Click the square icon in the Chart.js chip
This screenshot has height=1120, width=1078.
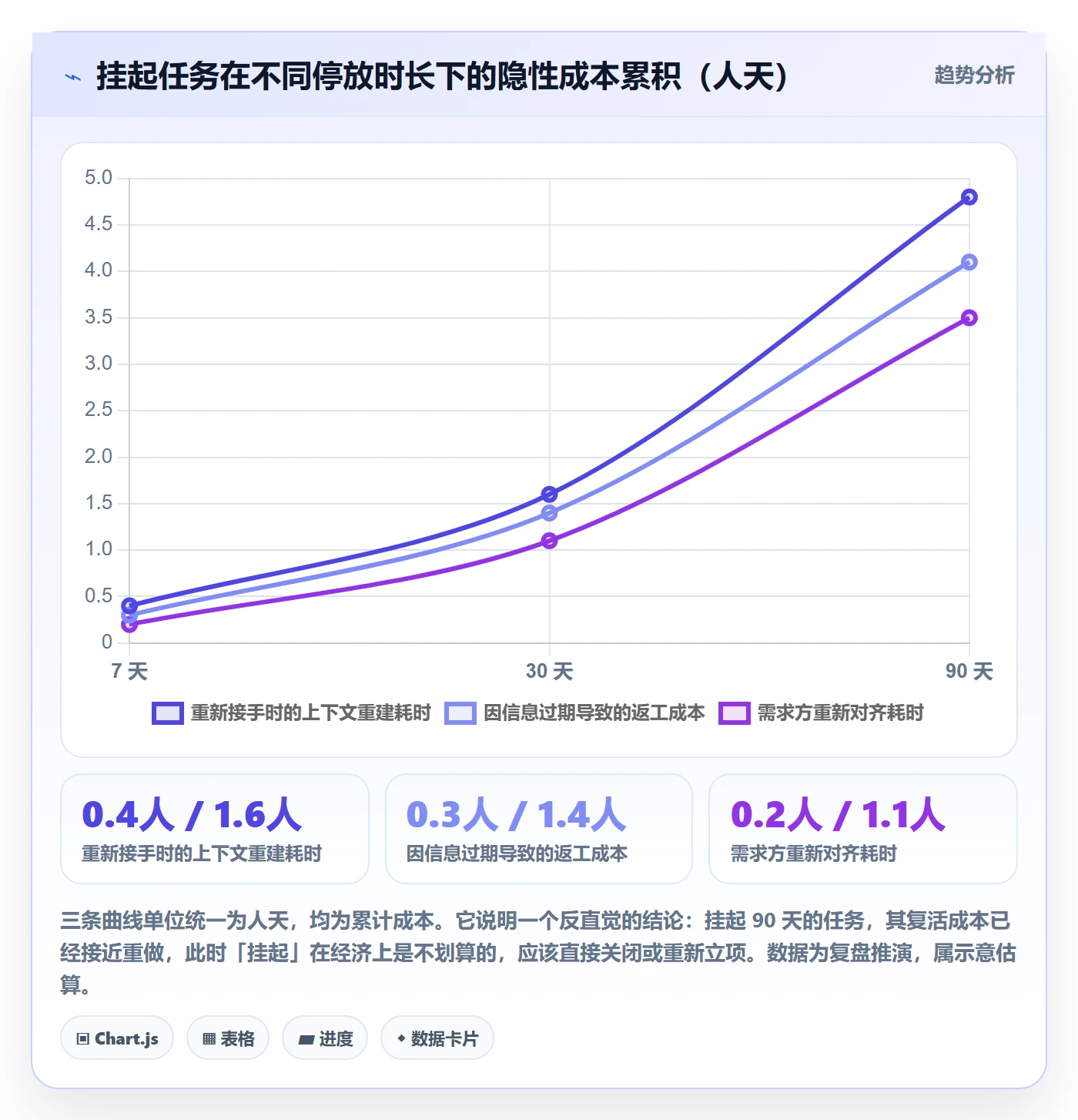(83, 1039)
